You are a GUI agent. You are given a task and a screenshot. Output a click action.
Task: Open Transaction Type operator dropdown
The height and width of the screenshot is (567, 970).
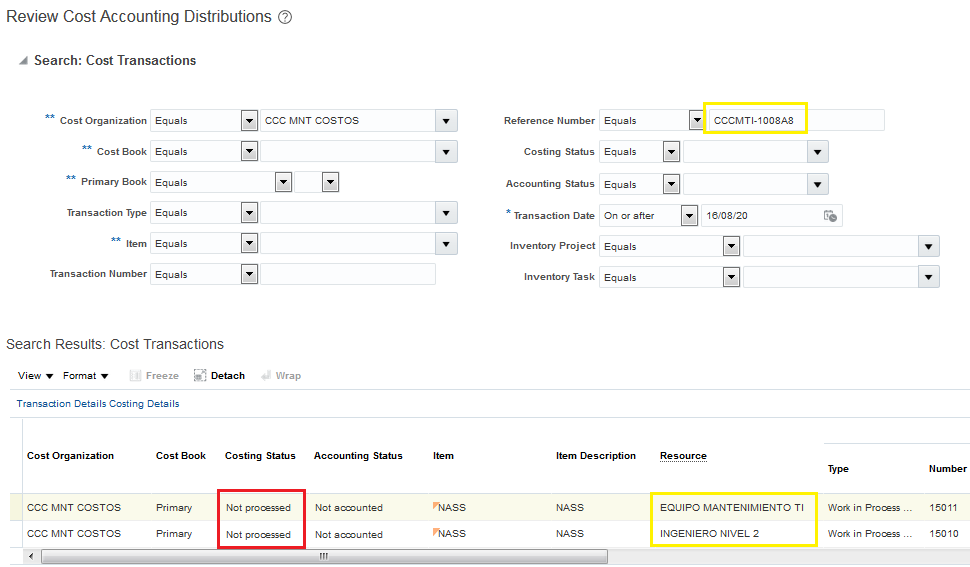click(x=249, y=213)
